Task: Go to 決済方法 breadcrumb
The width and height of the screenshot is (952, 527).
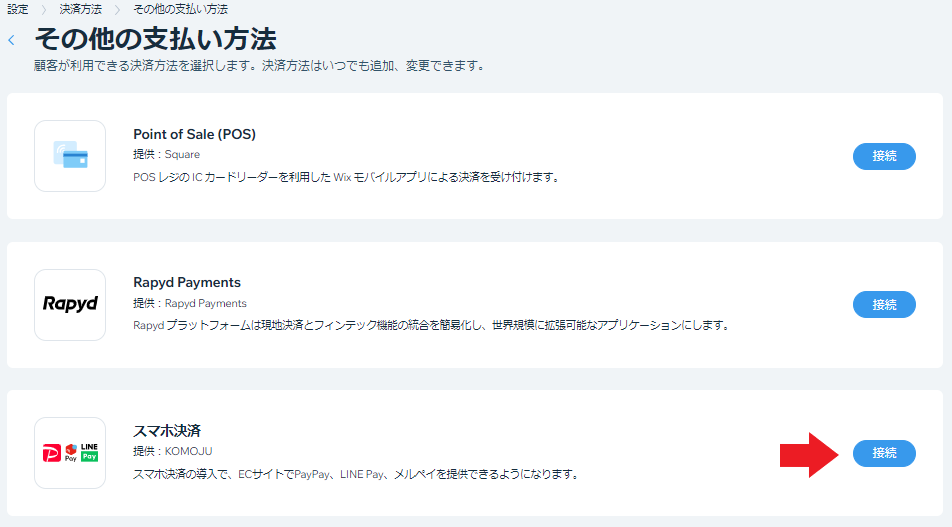Action: [80, 9]
